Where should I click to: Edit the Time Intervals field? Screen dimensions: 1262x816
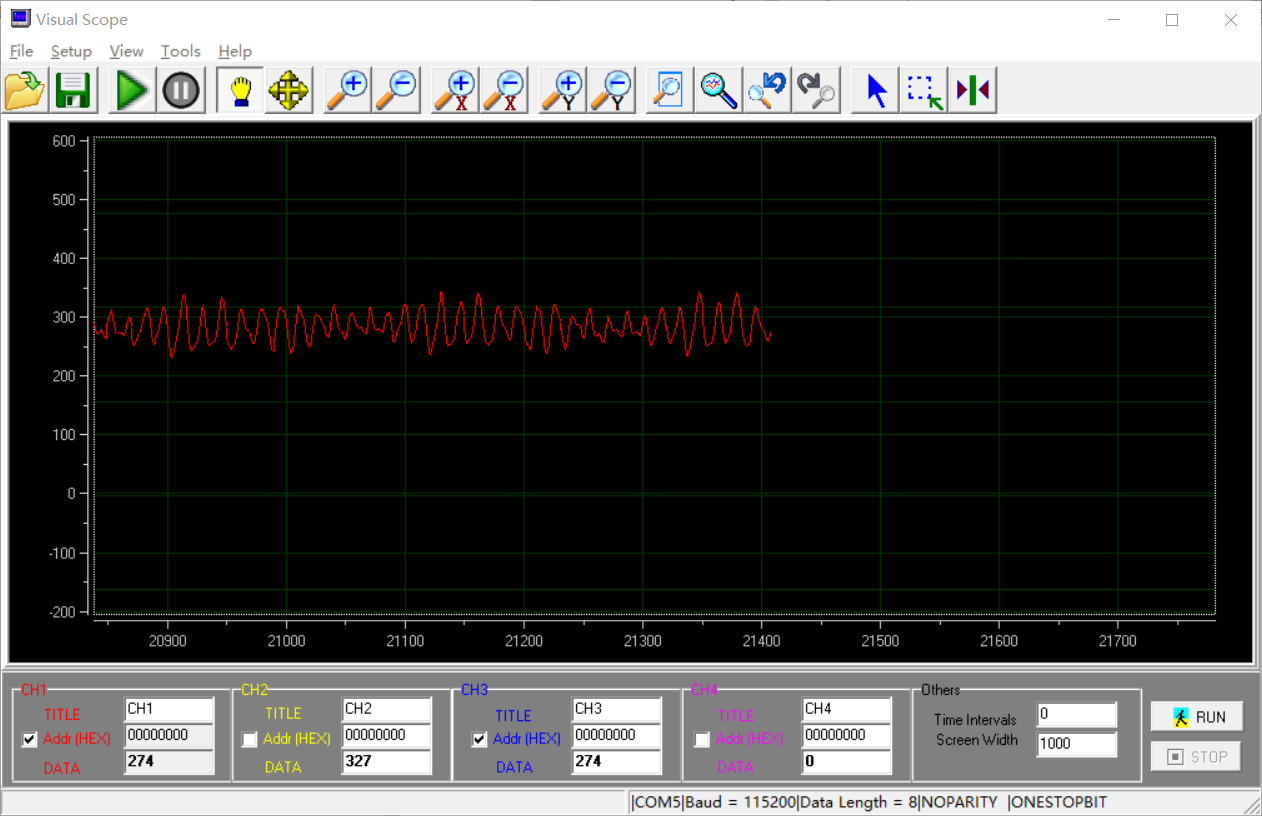1076,715
